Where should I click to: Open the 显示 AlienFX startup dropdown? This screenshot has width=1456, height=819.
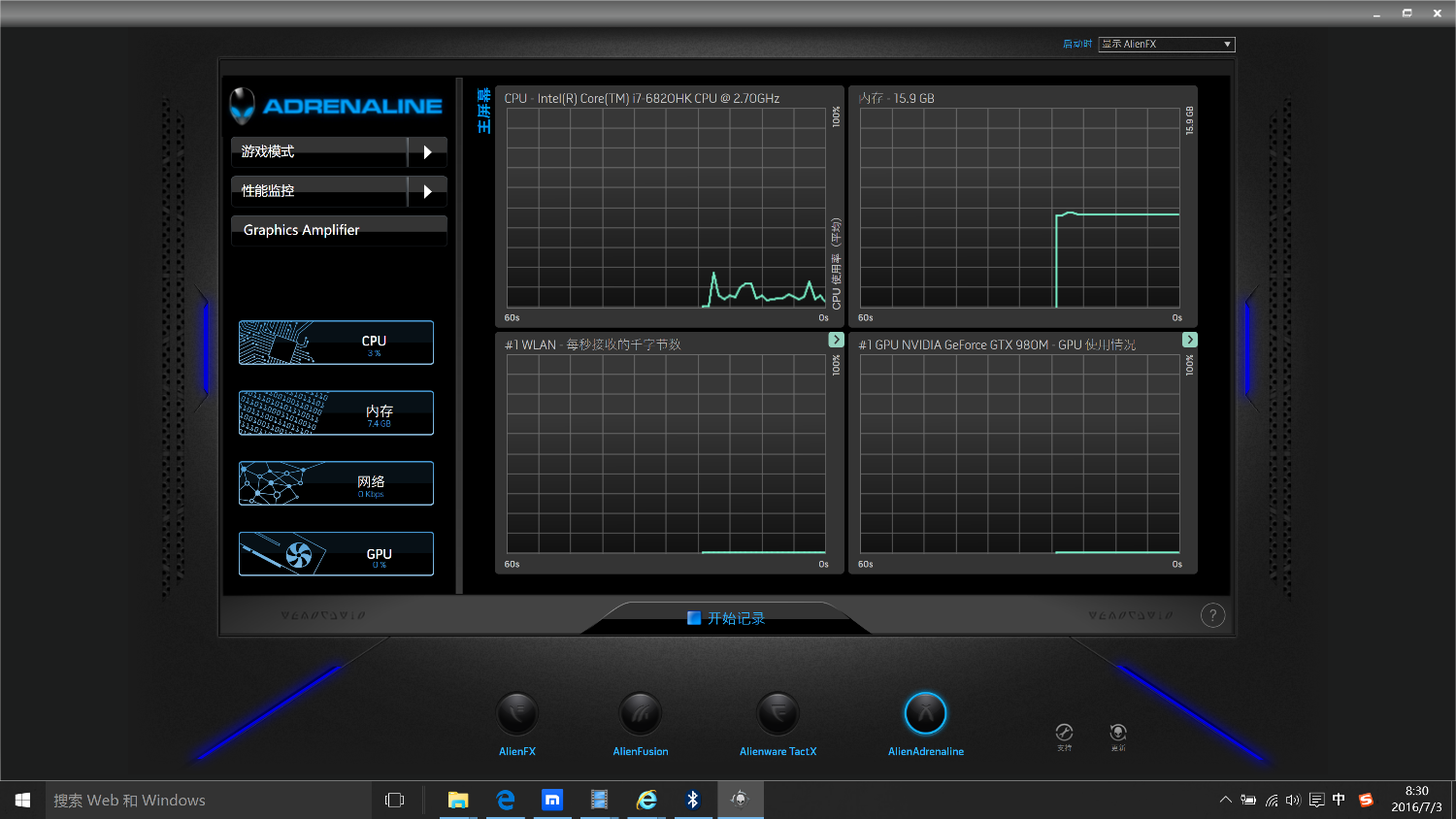coord(1167,44)
